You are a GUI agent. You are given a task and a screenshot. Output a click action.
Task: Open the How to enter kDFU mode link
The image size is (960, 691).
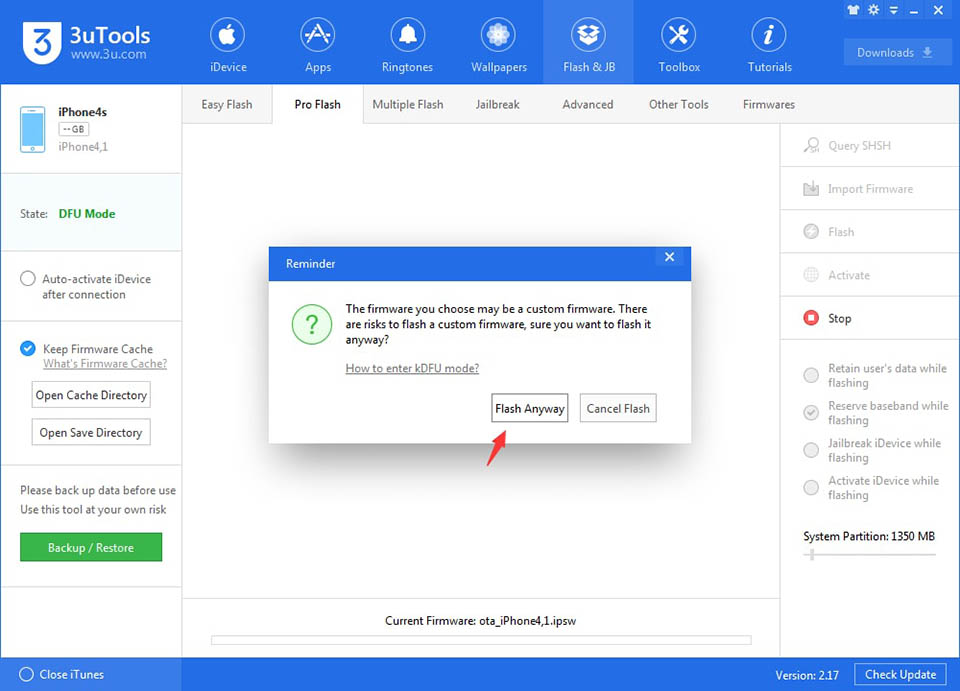(412, 368)
